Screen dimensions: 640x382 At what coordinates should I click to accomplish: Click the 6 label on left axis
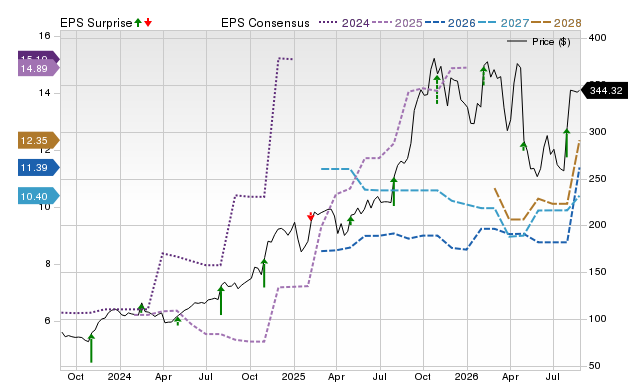click(x=48, y=321)
